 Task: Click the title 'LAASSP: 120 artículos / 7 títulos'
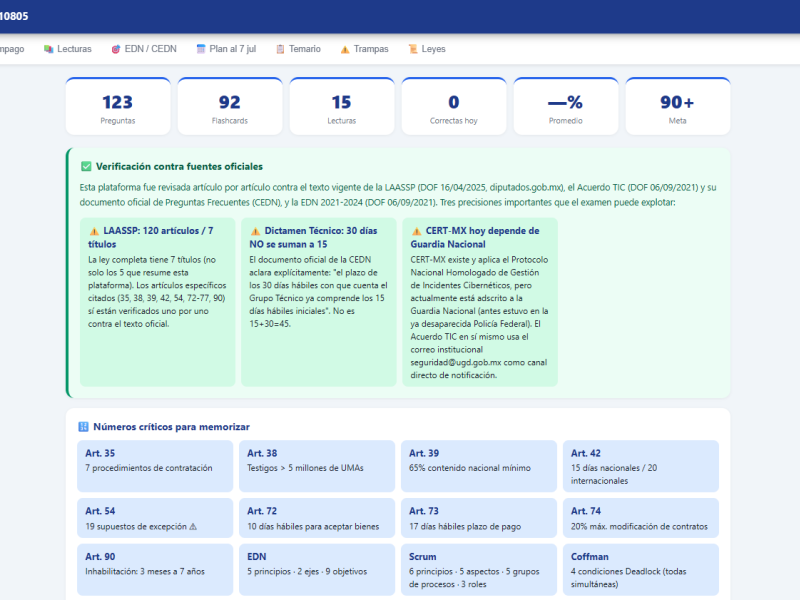pos(151,237)
